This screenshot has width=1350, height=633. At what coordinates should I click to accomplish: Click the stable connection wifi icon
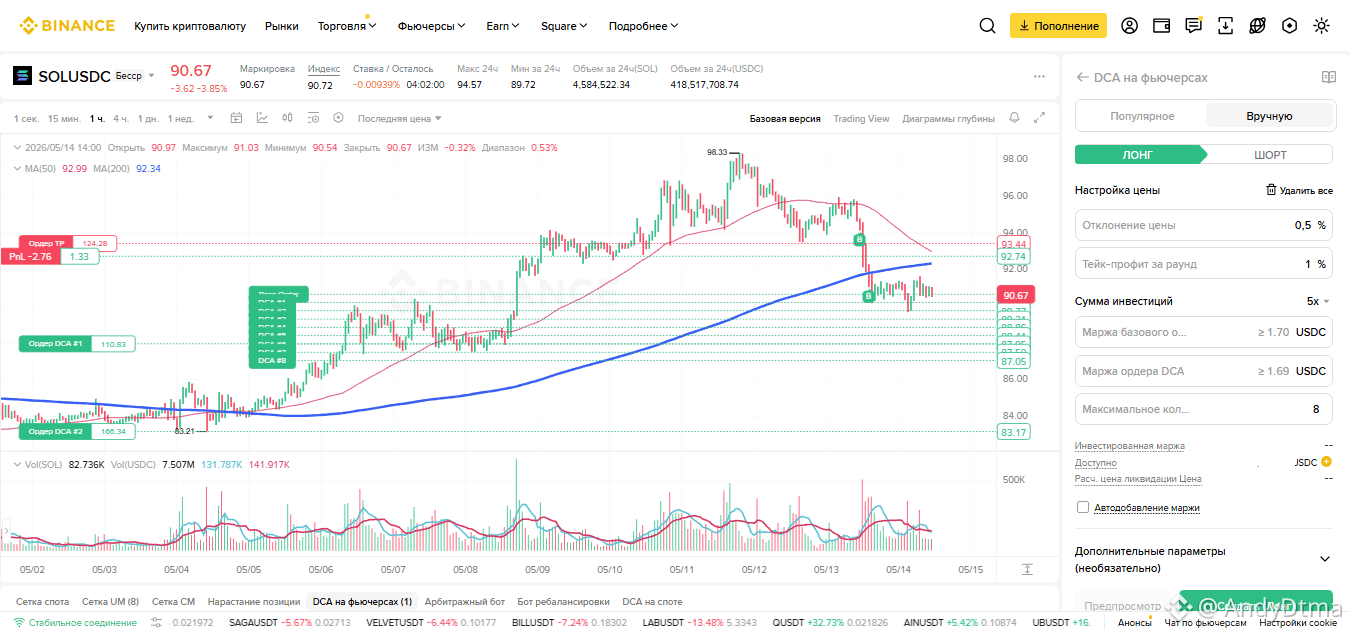[19, 623]
